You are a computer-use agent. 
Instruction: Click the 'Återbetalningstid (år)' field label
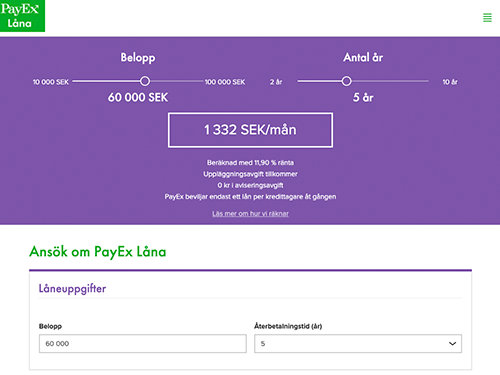click(x=288, y=326)
